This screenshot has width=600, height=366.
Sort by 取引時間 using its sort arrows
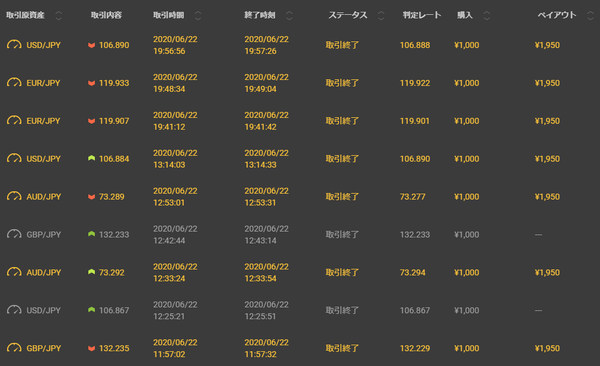(x=198, y=15)
